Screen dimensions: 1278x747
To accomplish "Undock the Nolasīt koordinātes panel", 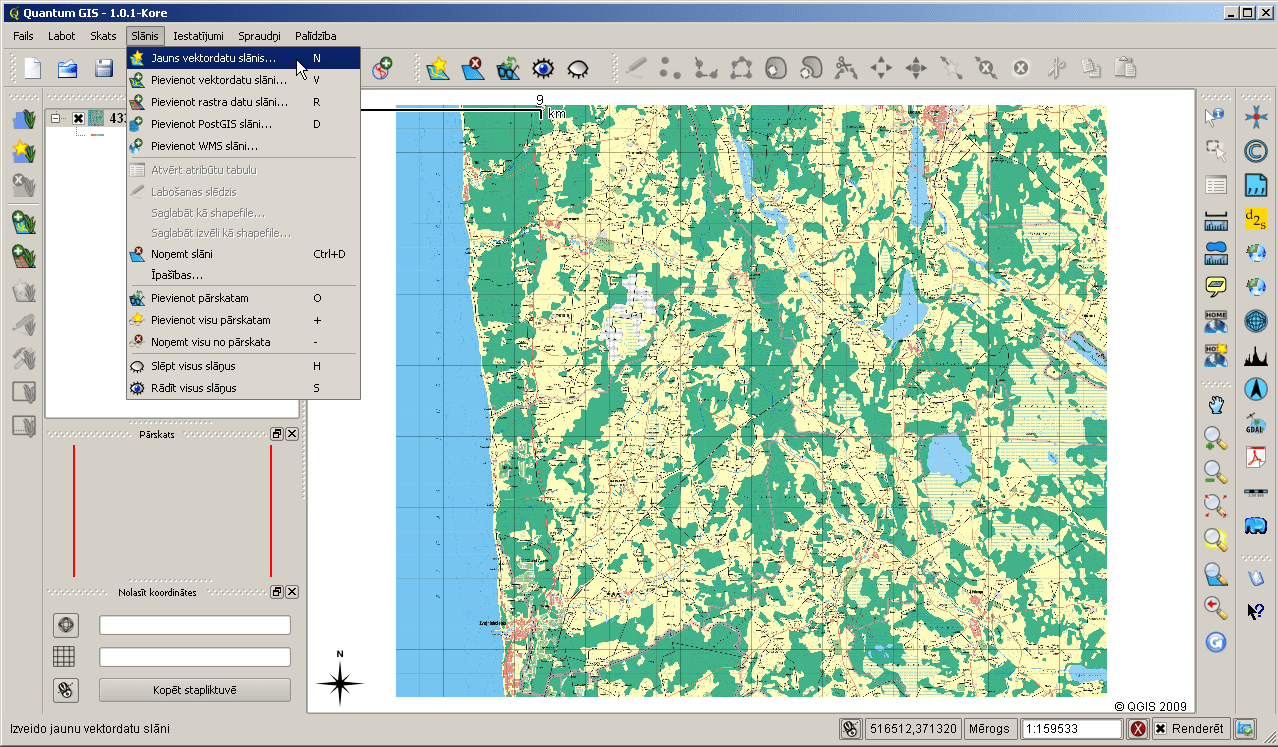I will click(x=277, y=592).
